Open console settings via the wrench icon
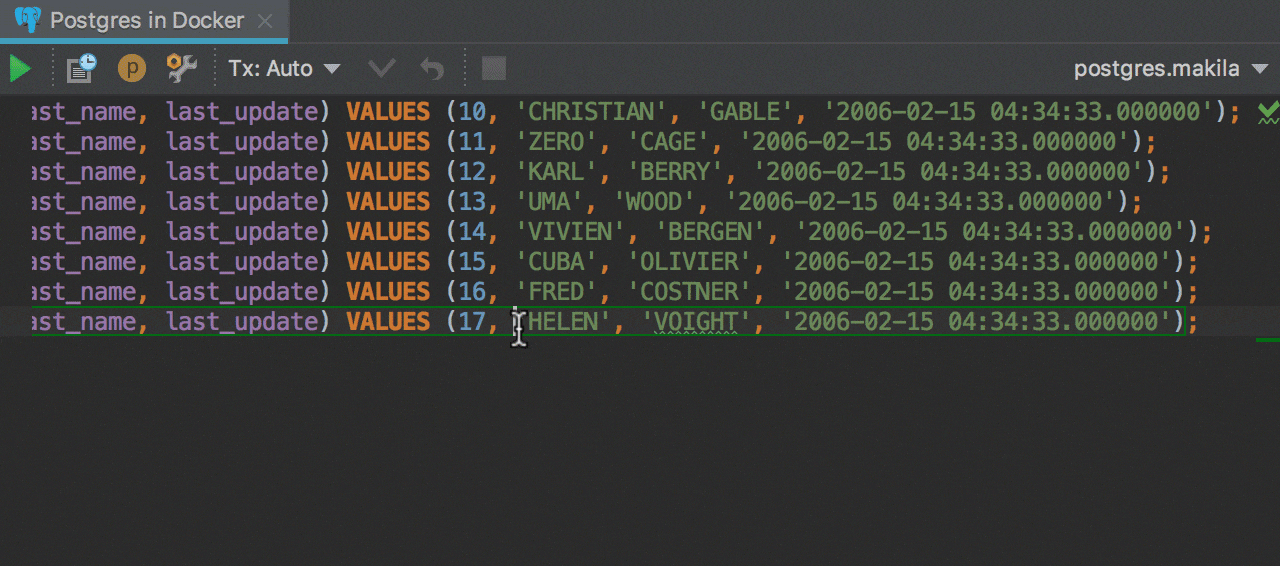This screenshot has width=1280, height=566. (181, 69)
